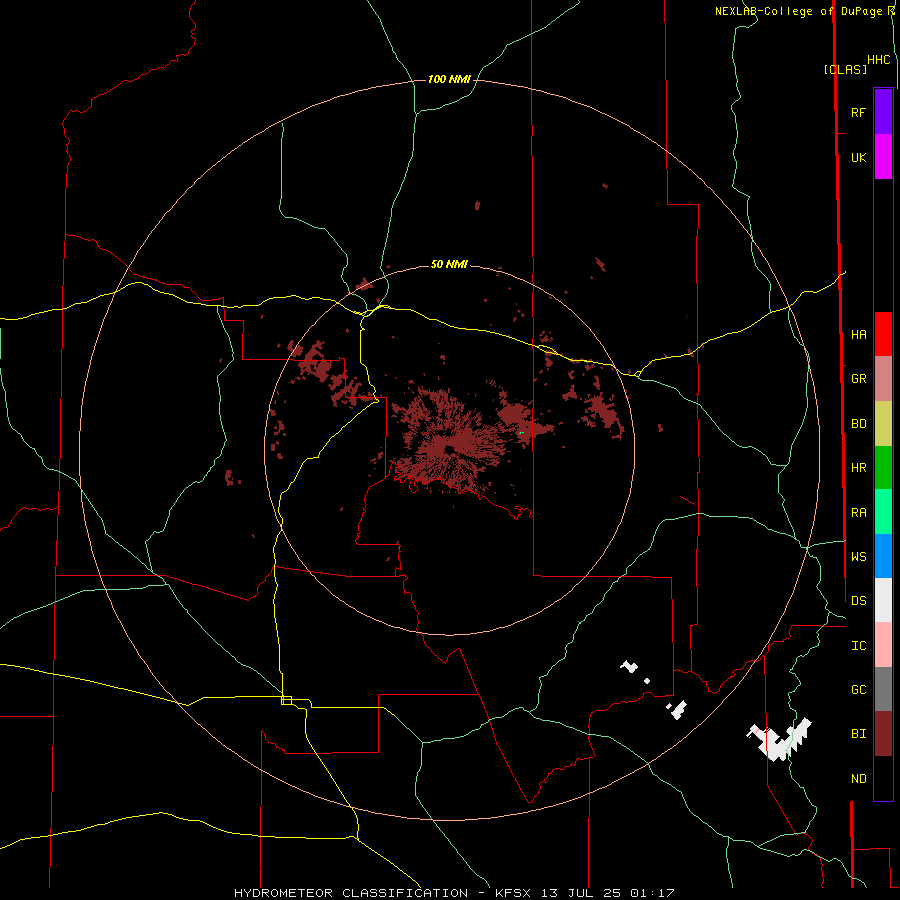
Task: Click the HR legend label
Action: [x=858, y=468]
